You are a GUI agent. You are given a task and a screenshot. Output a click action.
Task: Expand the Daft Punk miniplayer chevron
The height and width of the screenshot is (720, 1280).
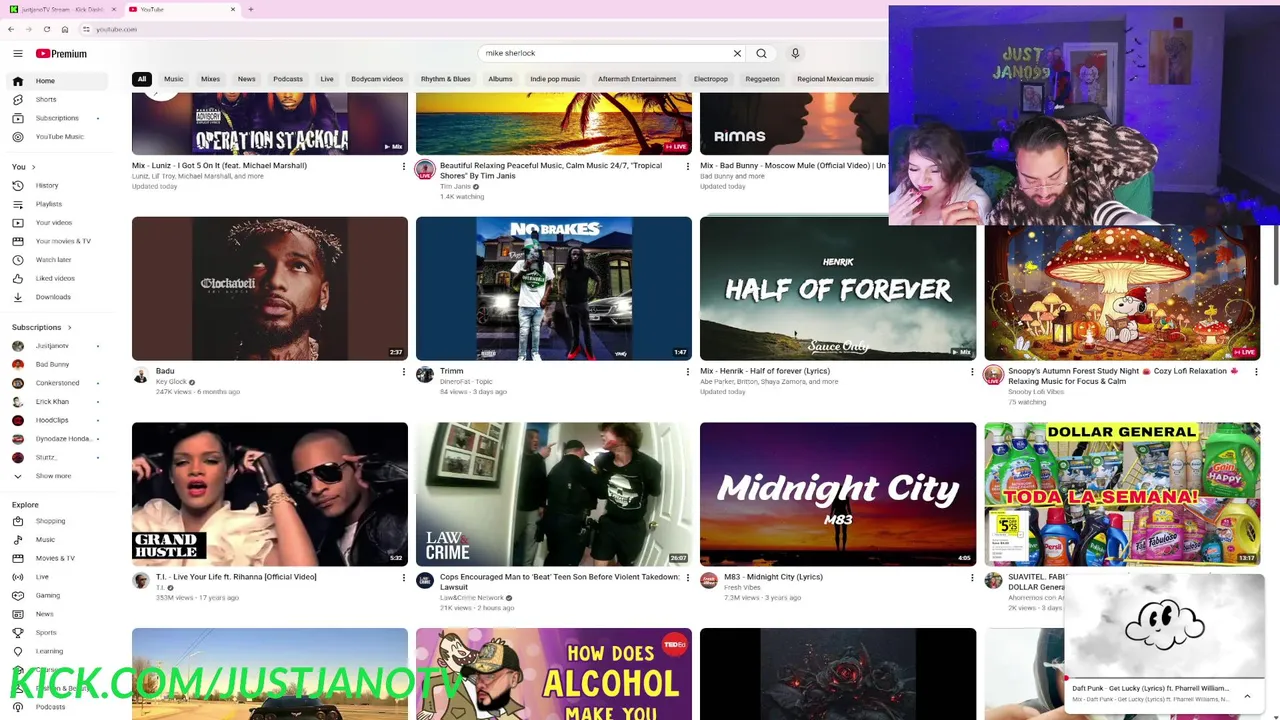1247,696
